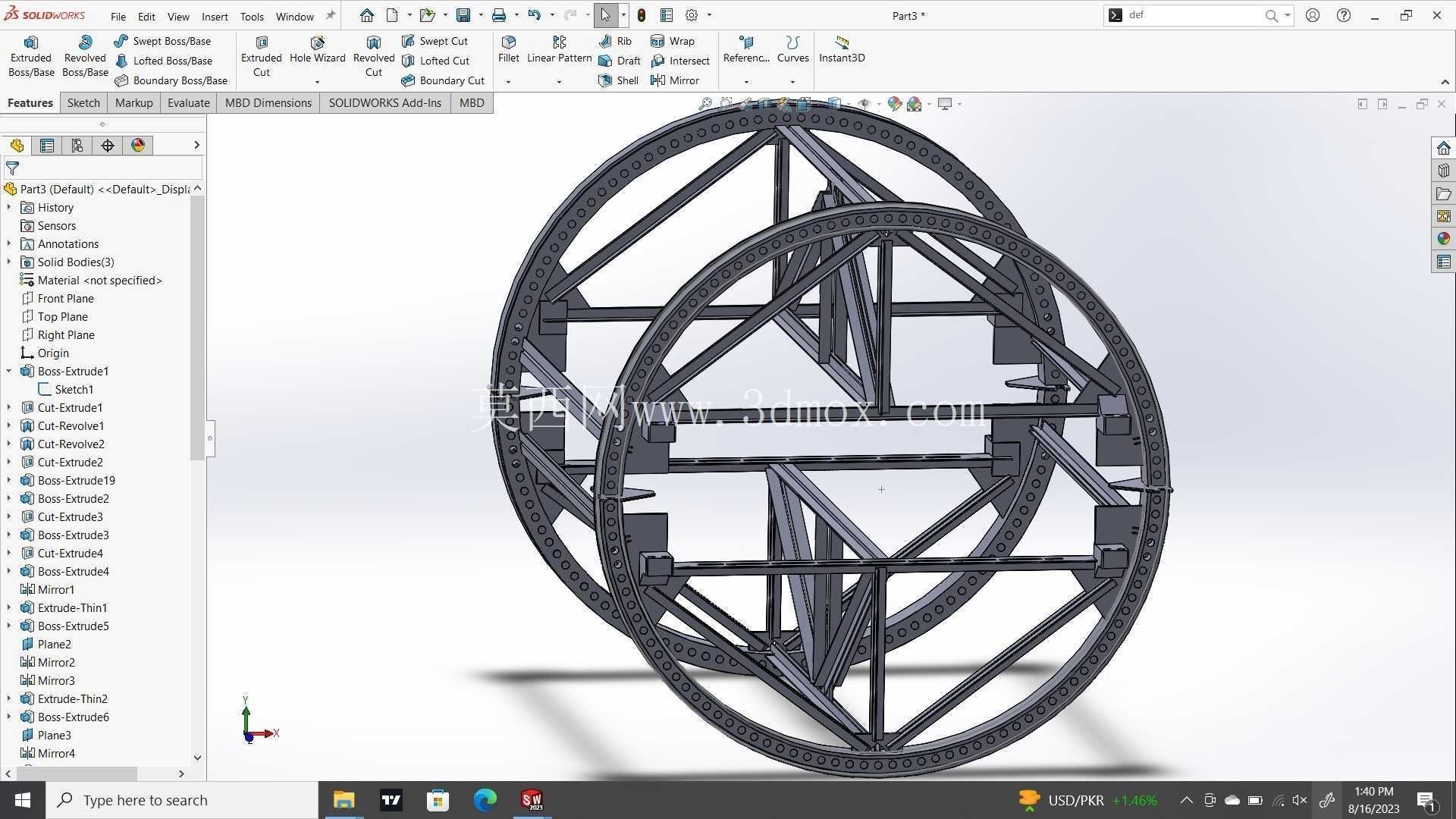Switch to the Sketch tab
This screenshot has height=819, width=1456.
click(83, 103)
